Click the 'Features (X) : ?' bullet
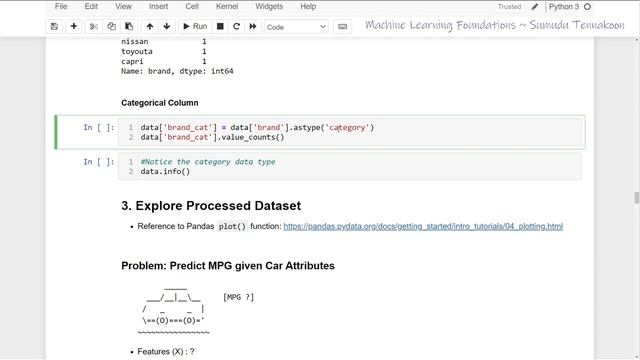The height and width of the screenshot is (360, 640). pos(166,351)
